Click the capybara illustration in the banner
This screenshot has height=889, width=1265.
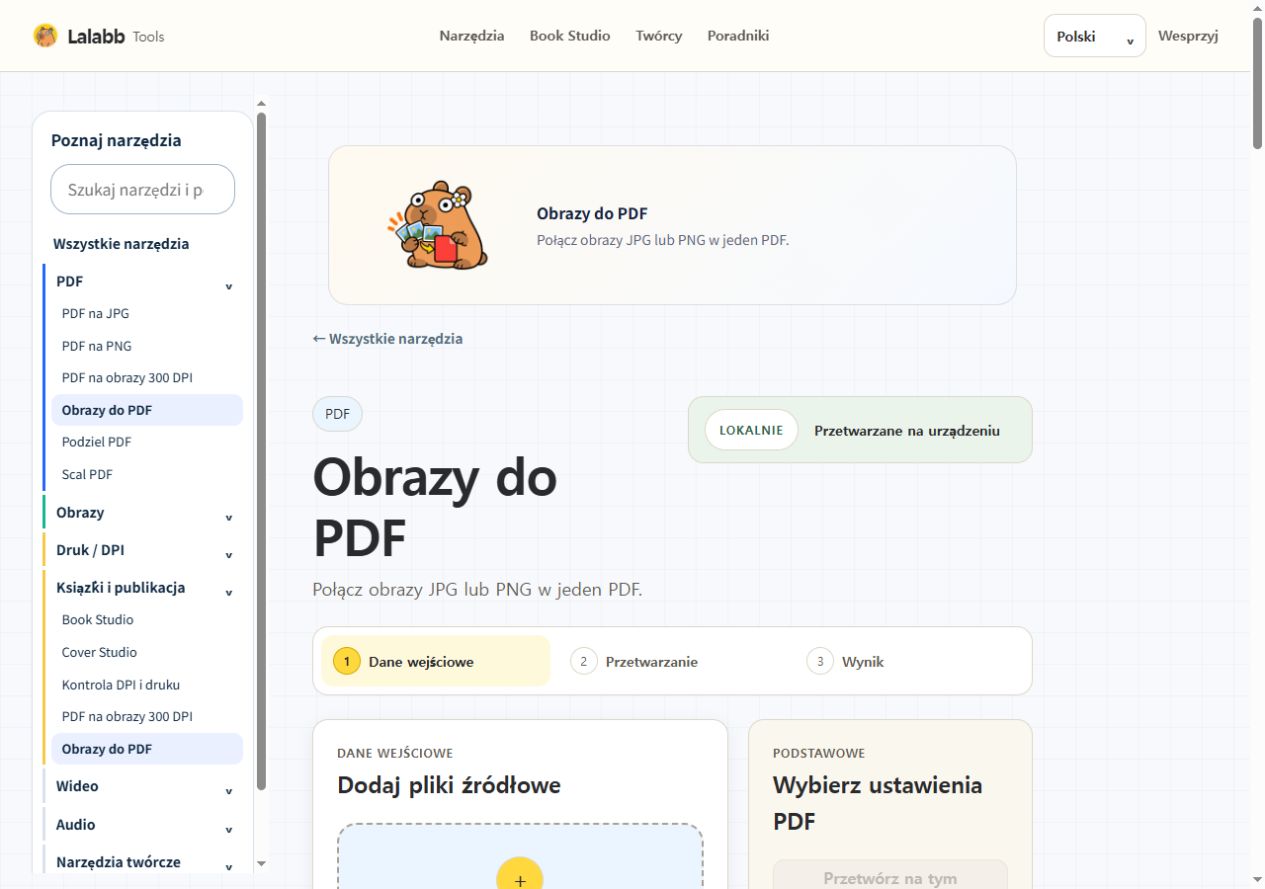438,226
